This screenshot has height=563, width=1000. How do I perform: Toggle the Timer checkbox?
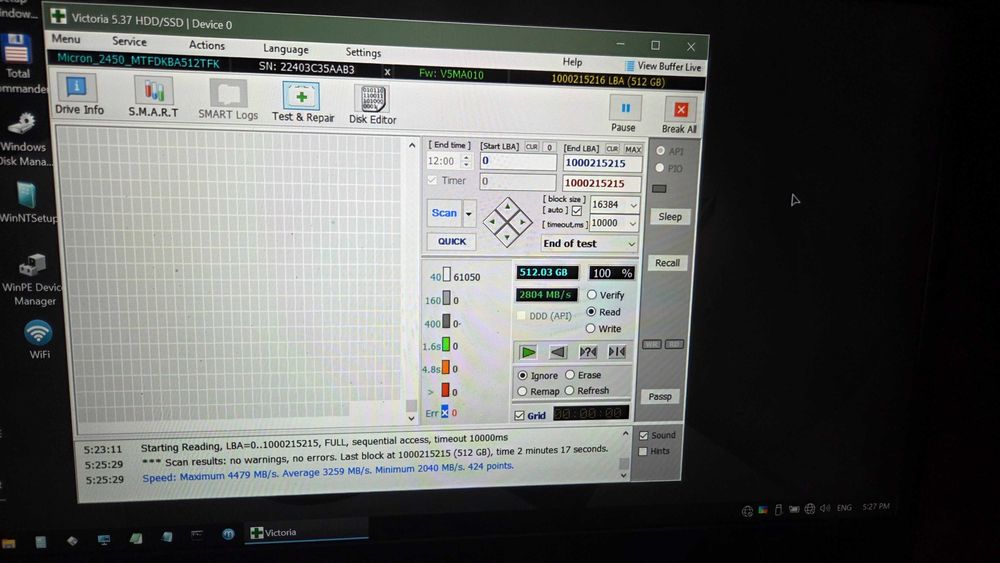(432, 180)
